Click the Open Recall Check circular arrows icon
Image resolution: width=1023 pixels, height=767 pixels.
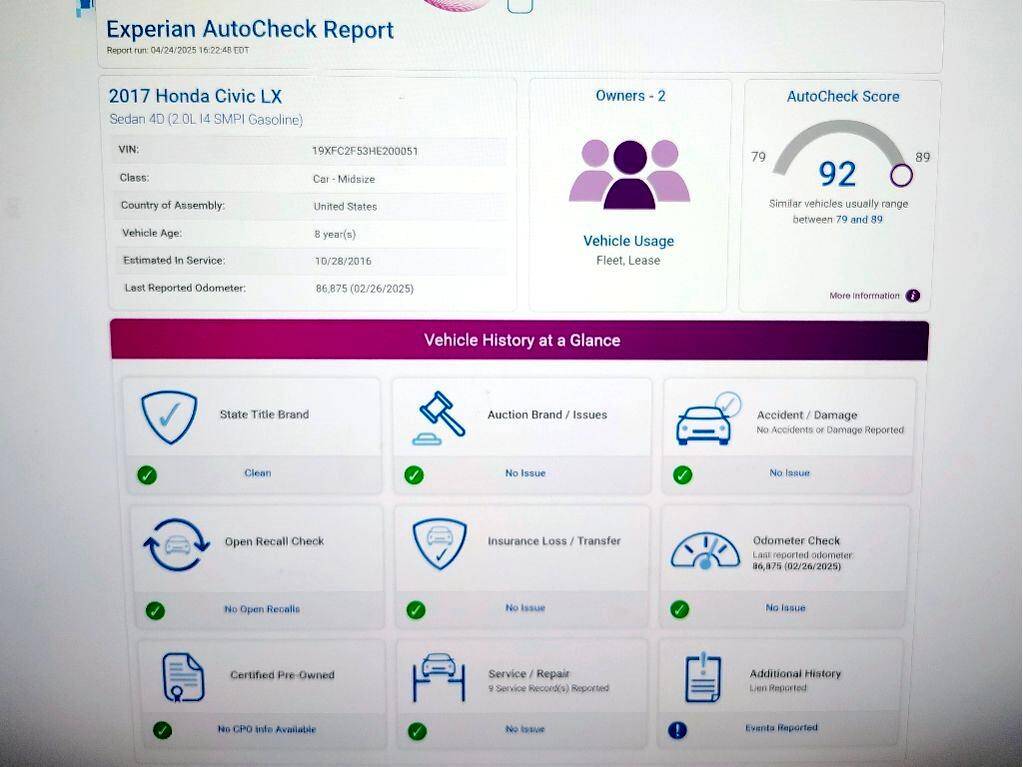click(x=176, y=545)
